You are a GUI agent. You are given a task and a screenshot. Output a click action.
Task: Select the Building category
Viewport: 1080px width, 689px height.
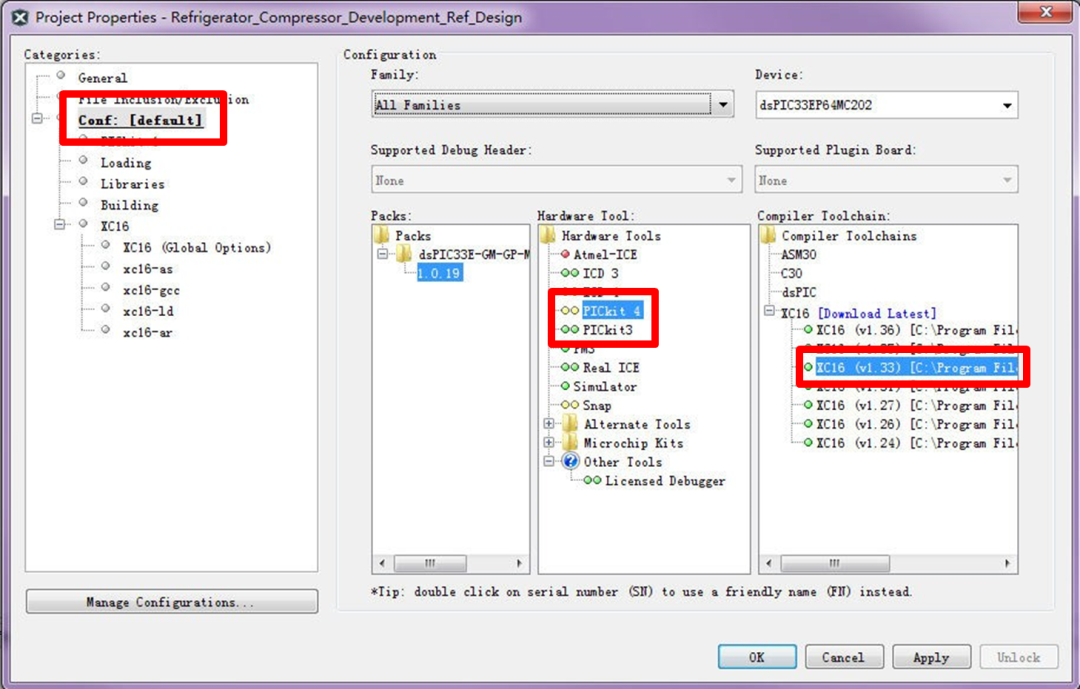(129, 205)
